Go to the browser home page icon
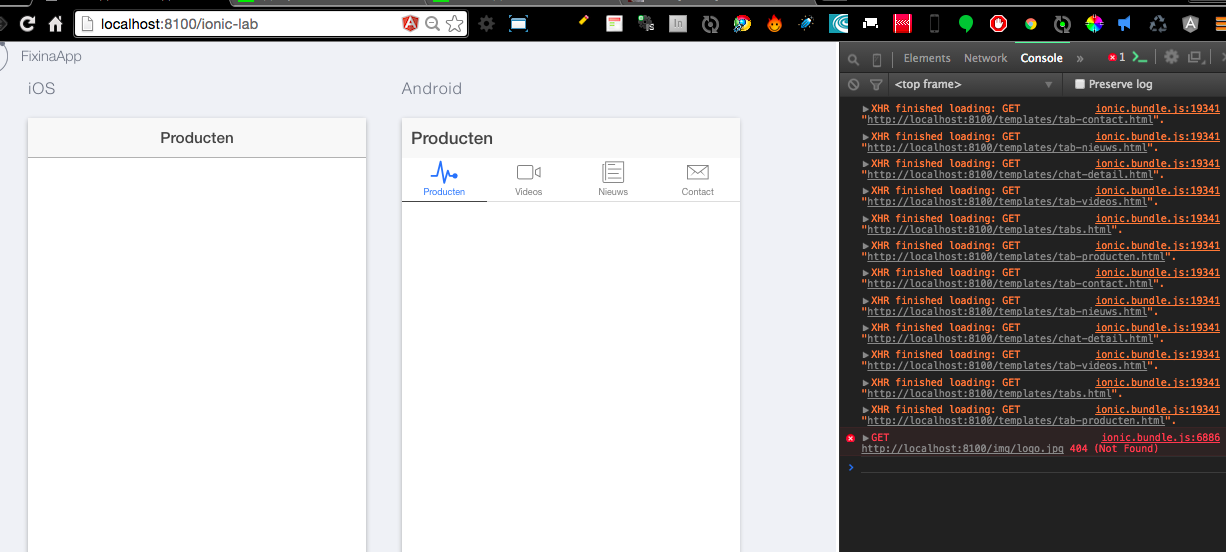 click(56, 23)
